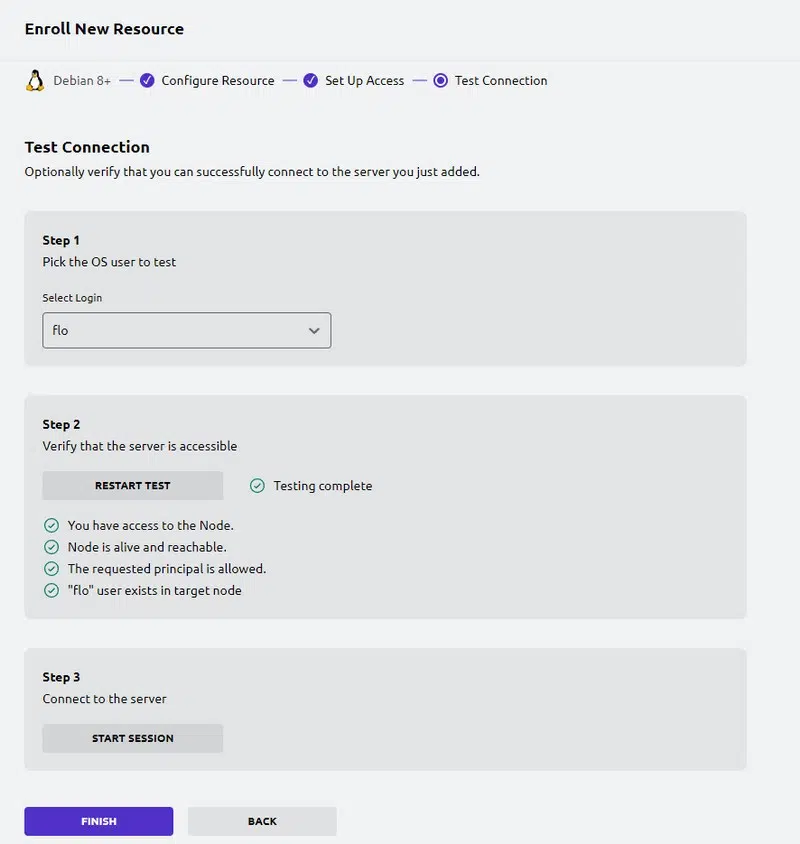Click checkmark beside "flo user exists" message
Screen dimensions: 800x844
(51, 590)
